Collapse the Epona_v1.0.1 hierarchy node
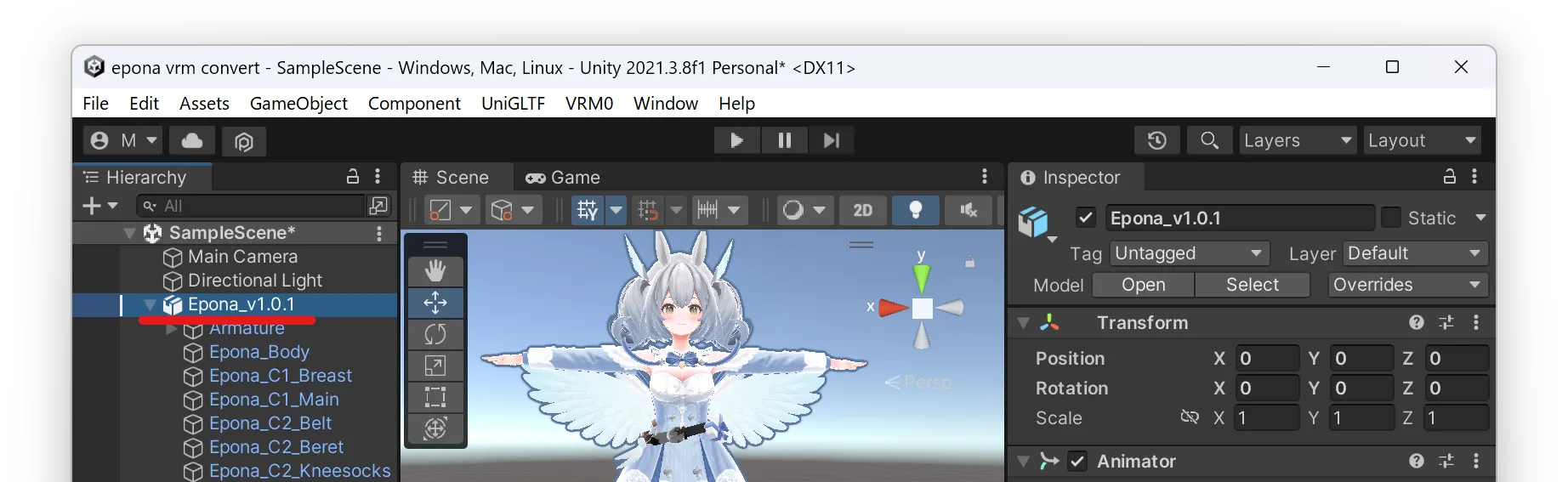The image size is (1568, 482). (151, 304)
